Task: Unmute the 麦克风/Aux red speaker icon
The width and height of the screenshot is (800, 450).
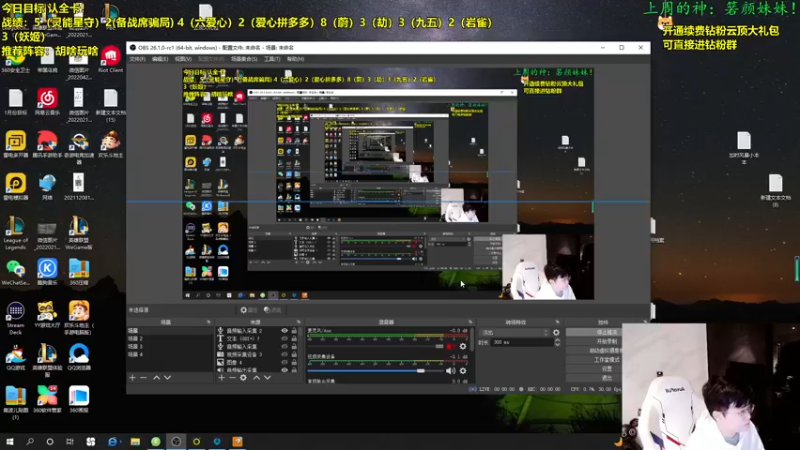Action: [451, 346]
